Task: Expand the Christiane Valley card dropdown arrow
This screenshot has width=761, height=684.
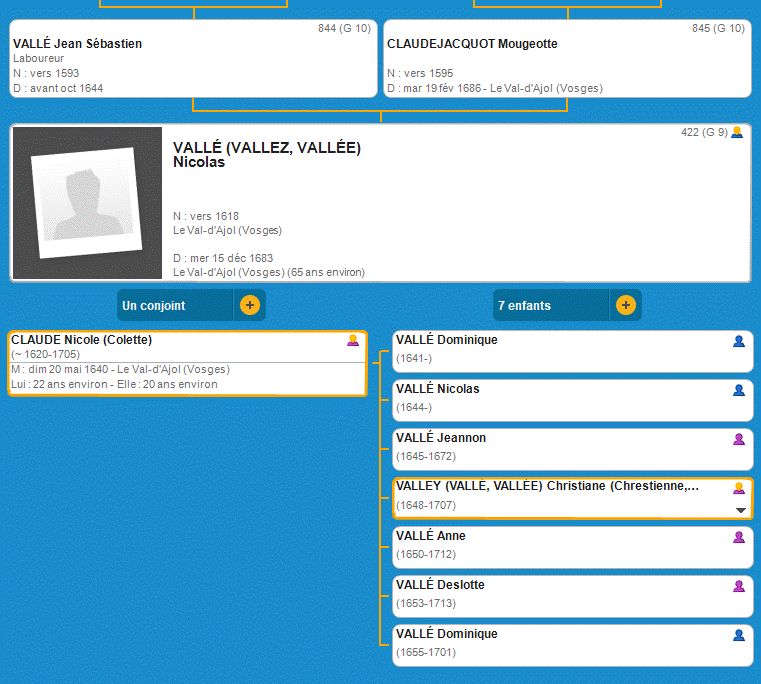Action: coord(740,510)
